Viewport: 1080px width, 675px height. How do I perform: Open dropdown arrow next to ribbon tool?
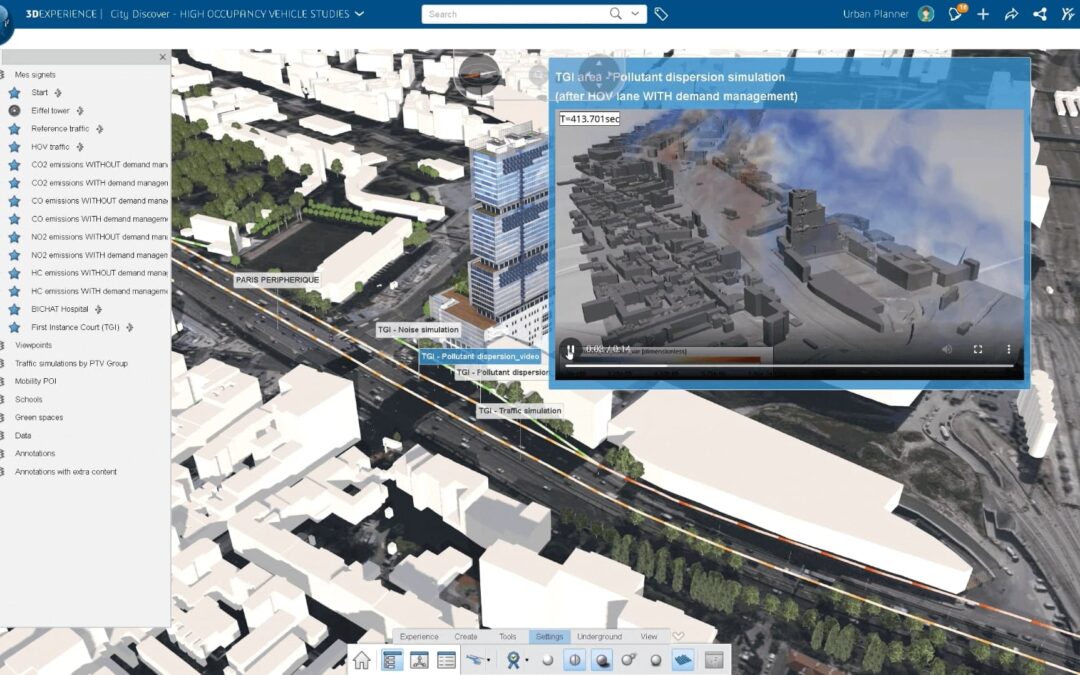click(527, 661)
